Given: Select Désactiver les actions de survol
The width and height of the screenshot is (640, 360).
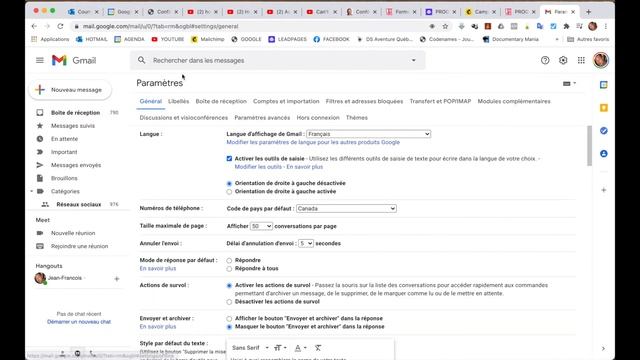Looking at the screenshot, I should [x=229, y=302].
